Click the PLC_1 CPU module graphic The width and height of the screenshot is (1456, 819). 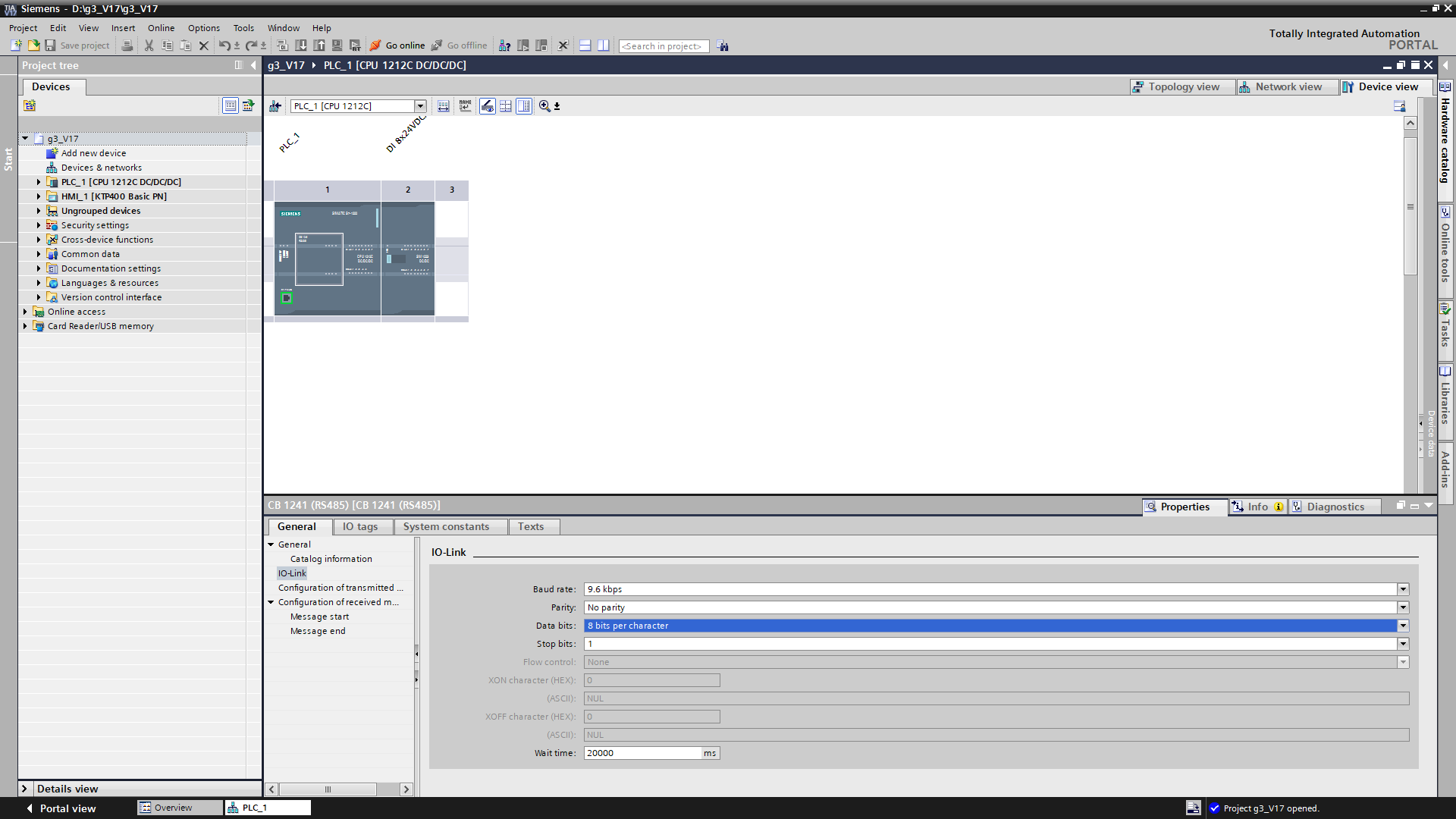click(328, 259)
